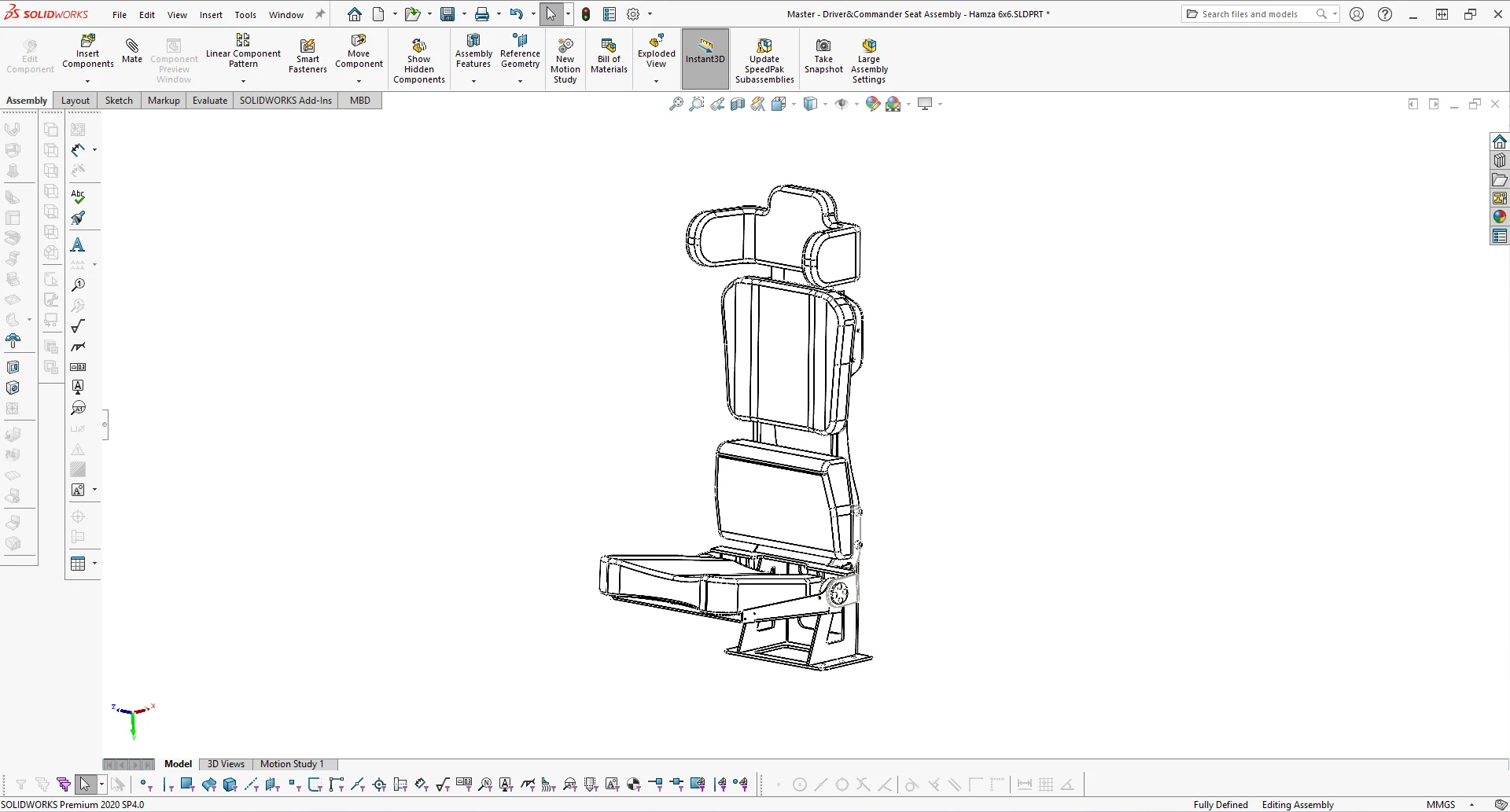Viewport: 1510px width, 812px height.
Task: Expand Insert Components dropdown arrow
Action: click(x=88, y=81)
